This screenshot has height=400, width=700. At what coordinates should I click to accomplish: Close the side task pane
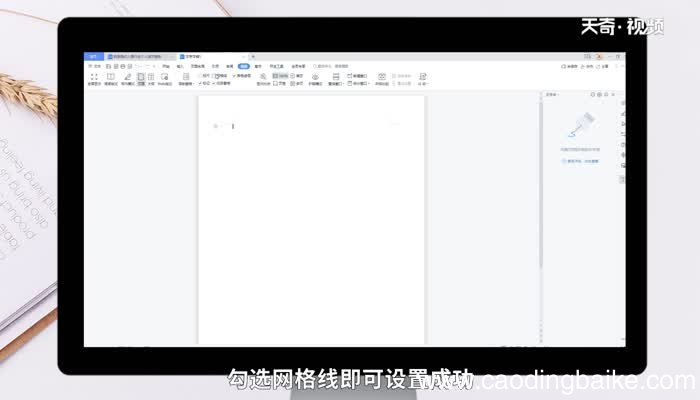(613, 95)
